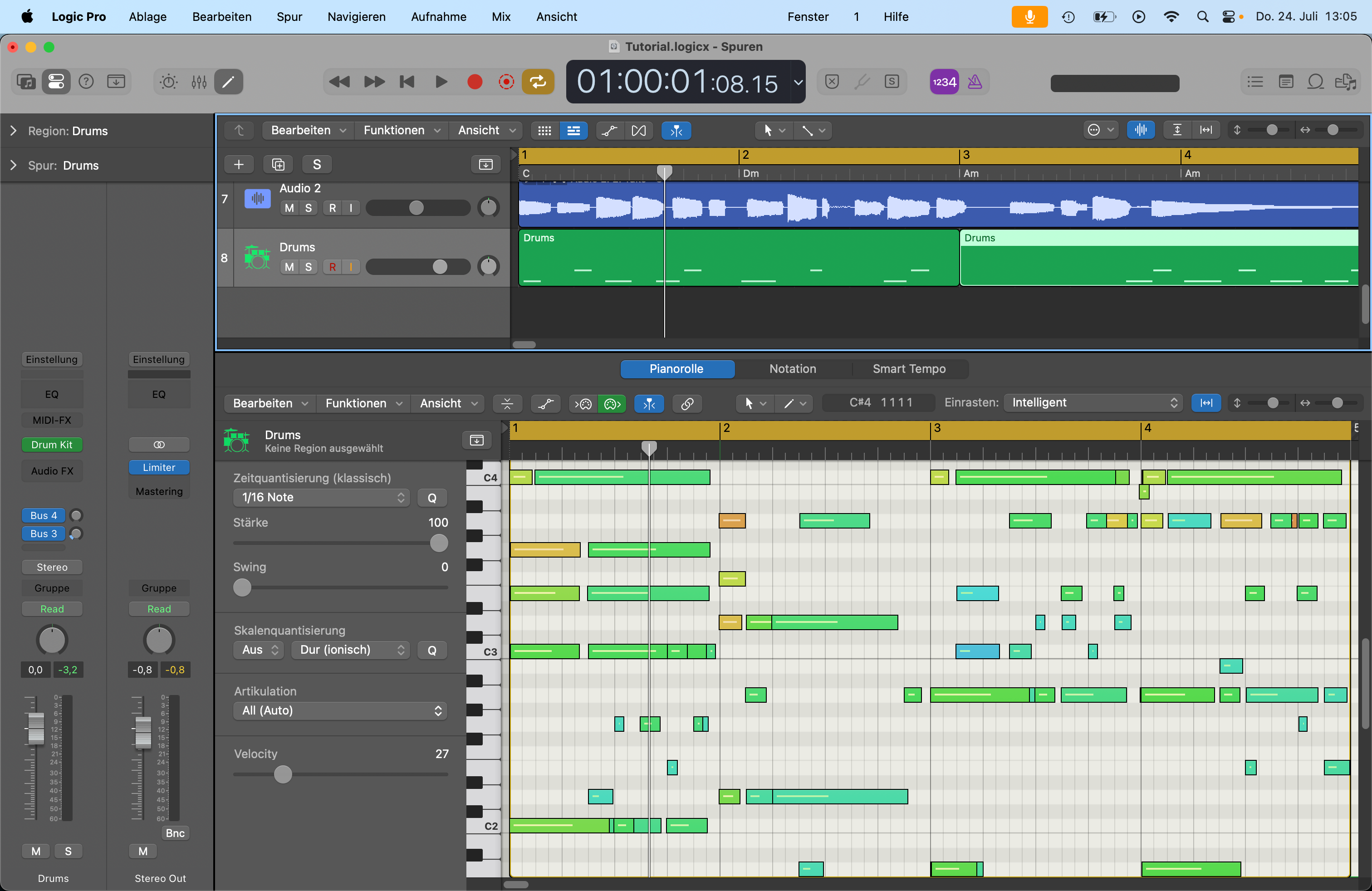Viewport: 1372px width, 891px height.
Task: Toggle waveform zoom button
Action: pos(1140,130)
